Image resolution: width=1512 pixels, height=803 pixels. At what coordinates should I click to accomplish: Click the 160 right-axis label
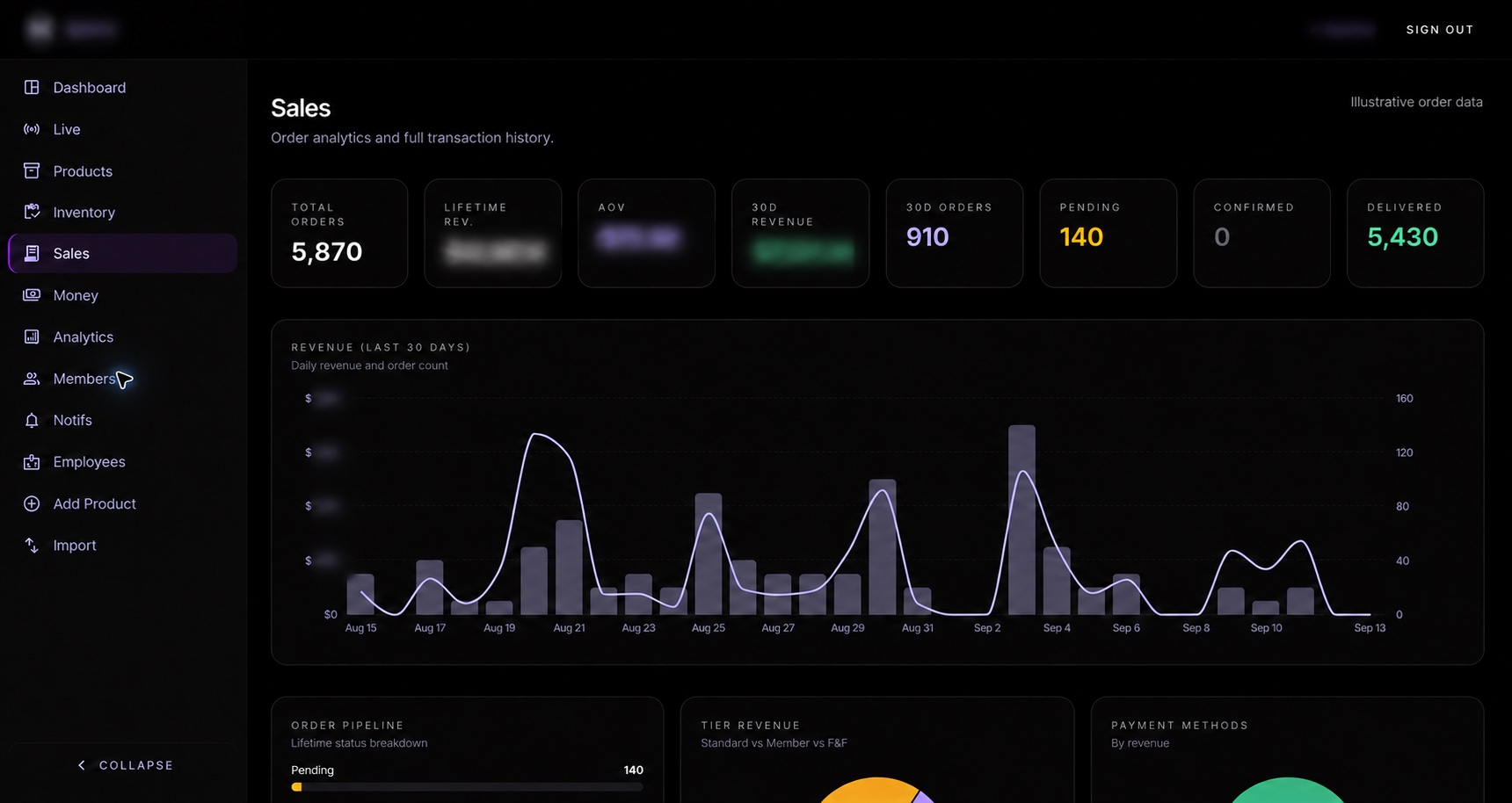(x=1405, y=399)
